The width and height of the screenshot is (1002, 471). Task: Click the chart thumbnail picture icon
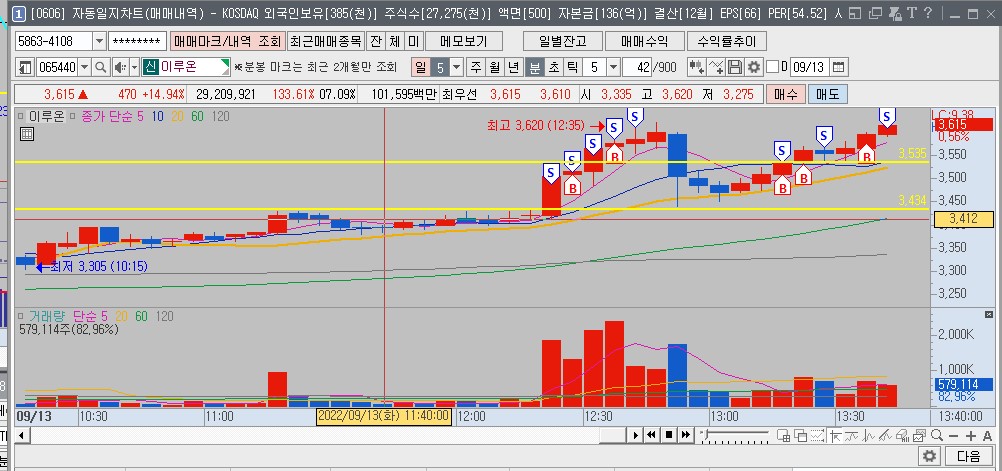pos(918,436)
